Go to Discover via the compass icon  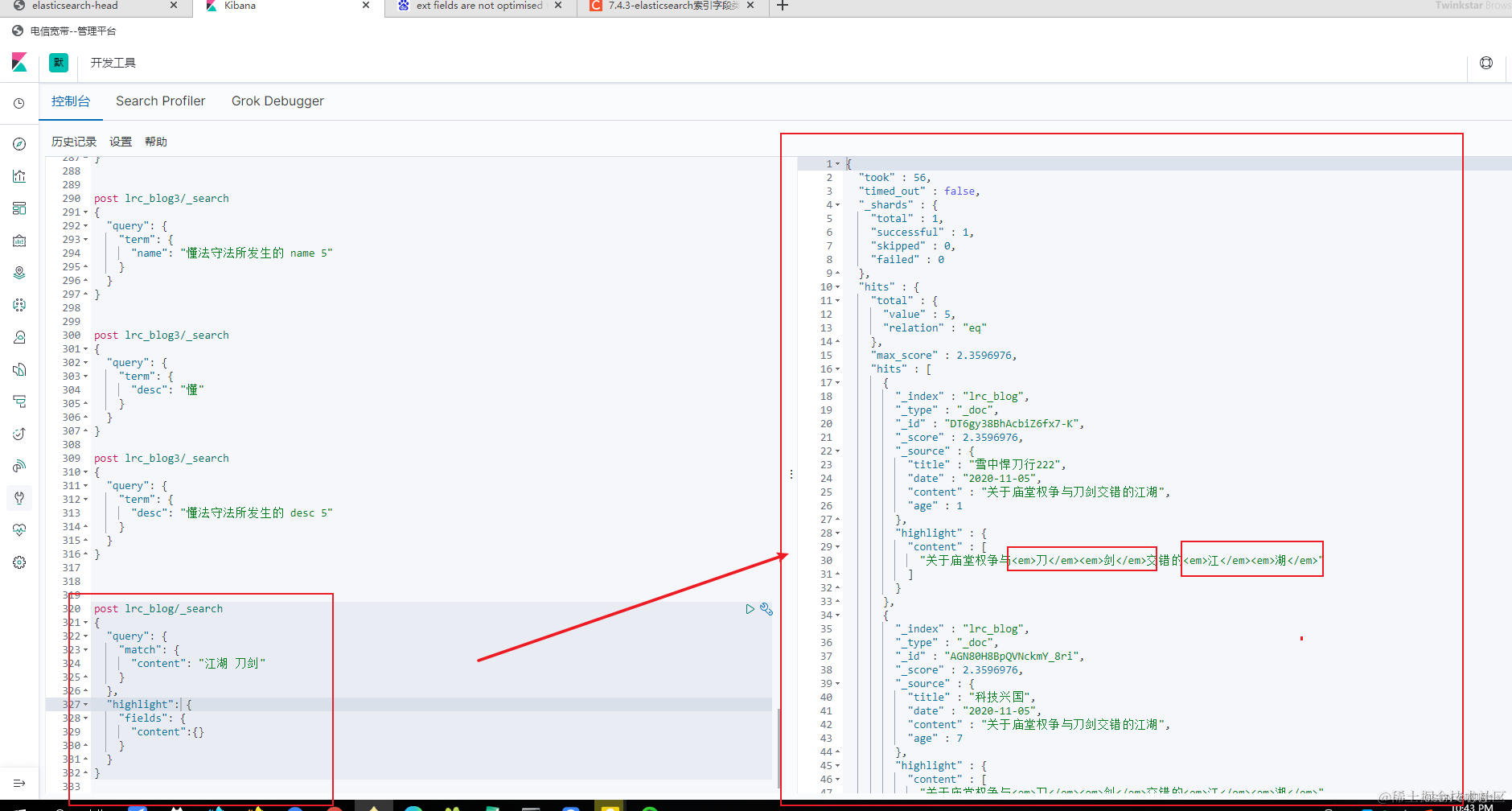tap(19, 144)
